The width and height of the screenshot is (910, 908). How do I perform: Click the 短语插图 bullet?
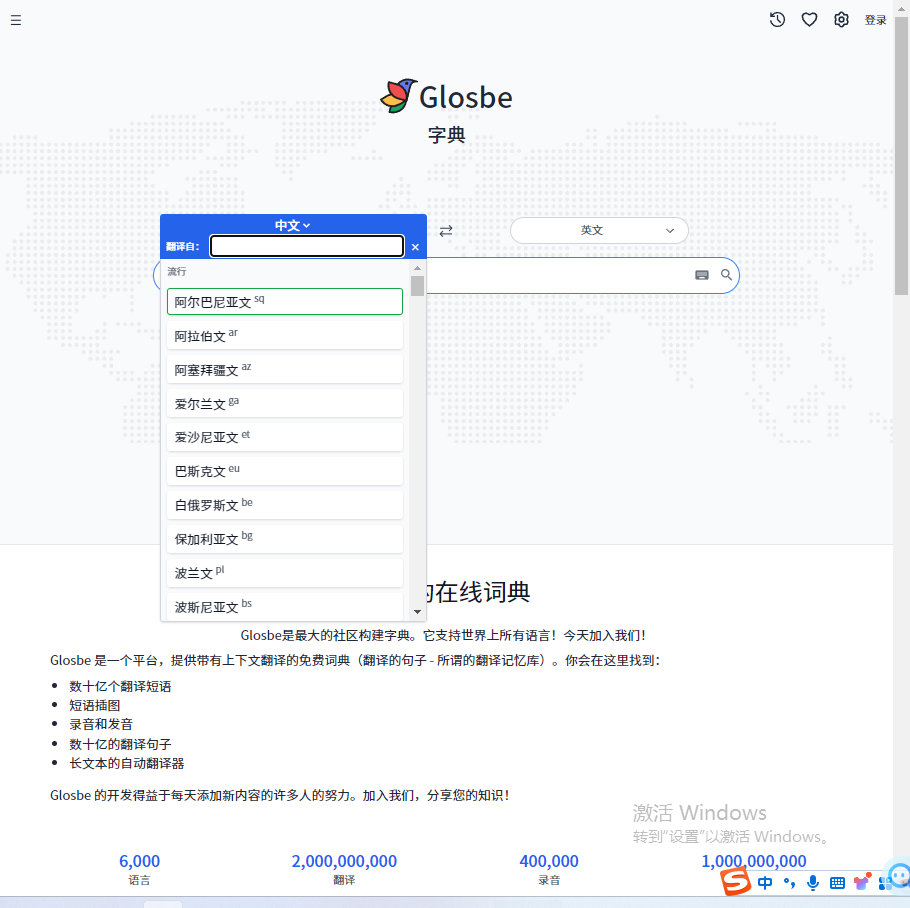(x=95, y=706)
